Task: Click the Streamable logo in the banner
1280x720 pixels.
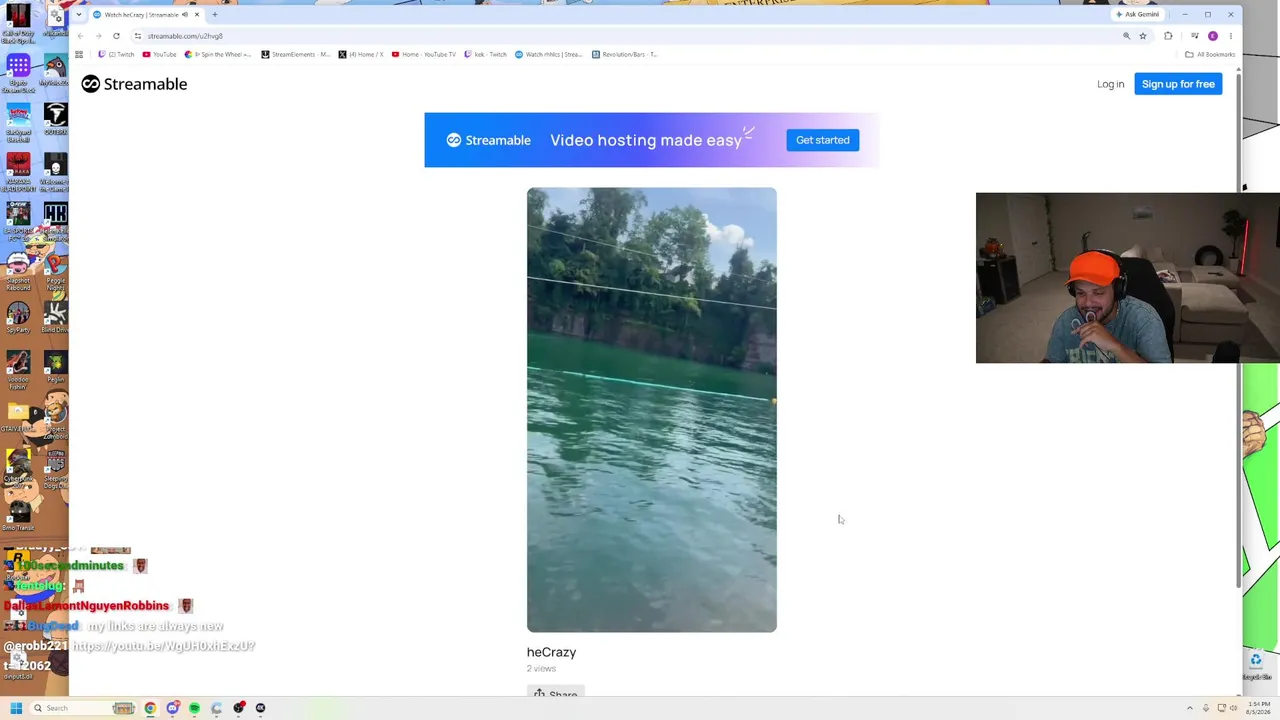Action: coord(488,140)
